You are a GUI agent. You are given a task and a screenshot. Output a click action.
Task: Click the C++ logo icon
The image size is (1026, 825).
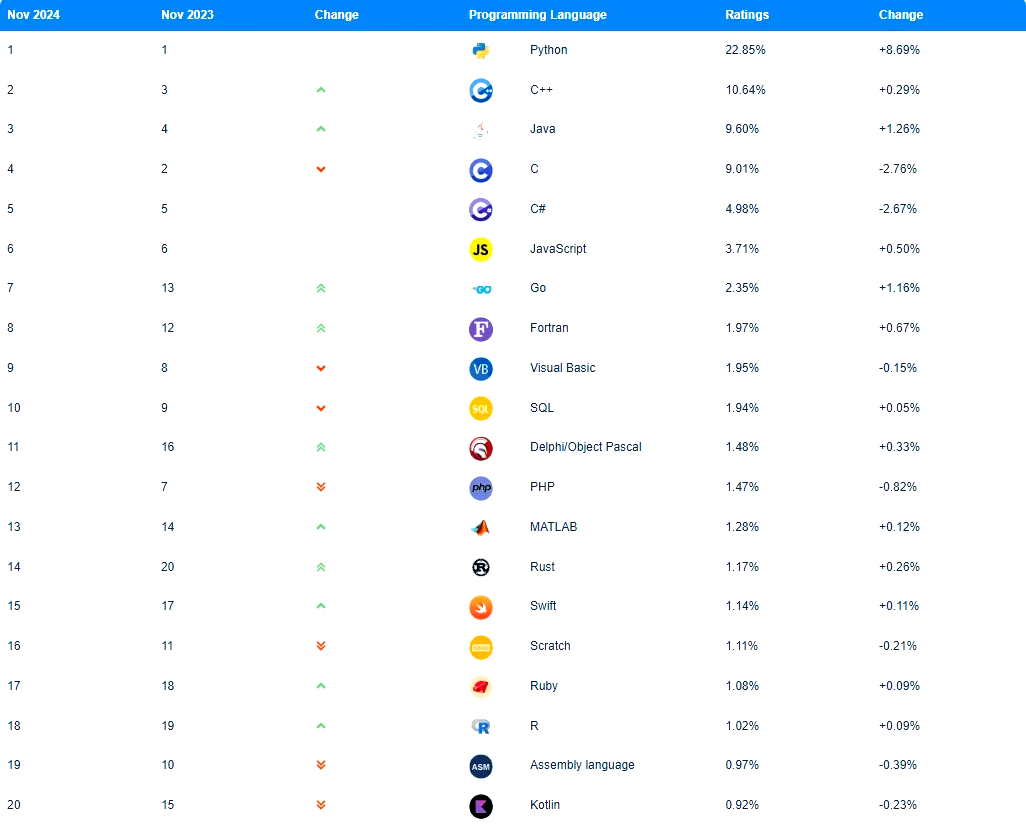coord(481,91)
